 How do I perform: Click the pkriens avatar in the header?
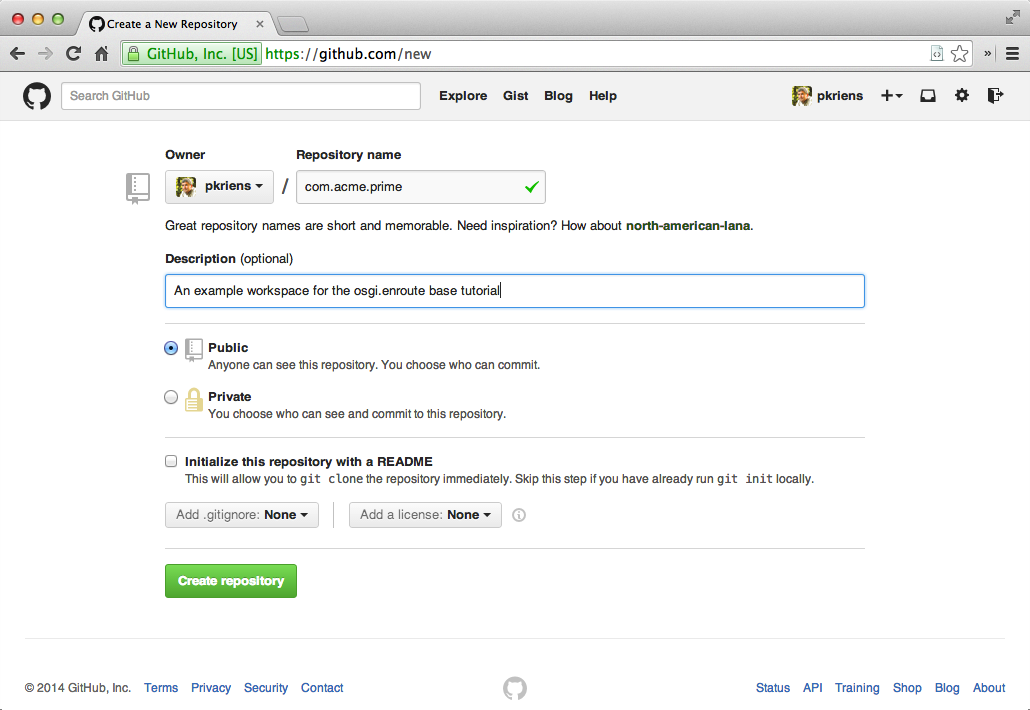coord(801,96)
